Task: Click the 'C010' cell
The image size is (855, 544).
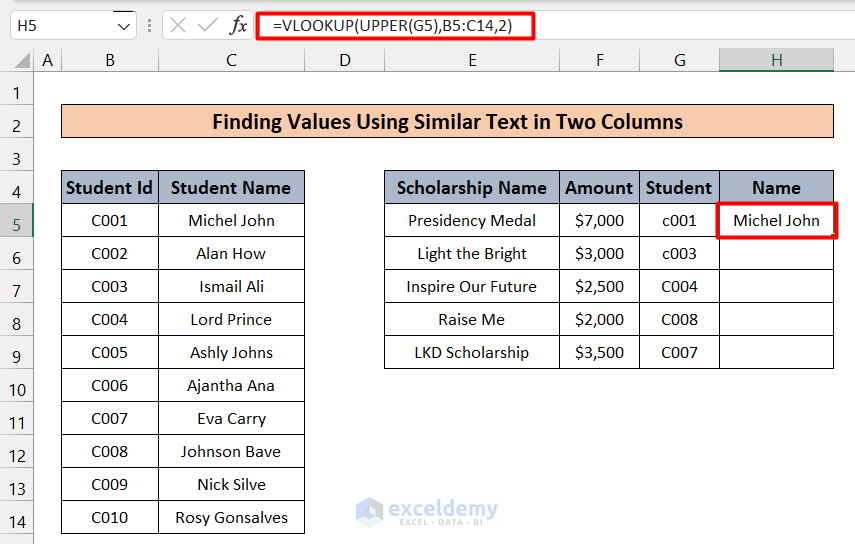Action: pyautogui.click(x=110, y=517)
